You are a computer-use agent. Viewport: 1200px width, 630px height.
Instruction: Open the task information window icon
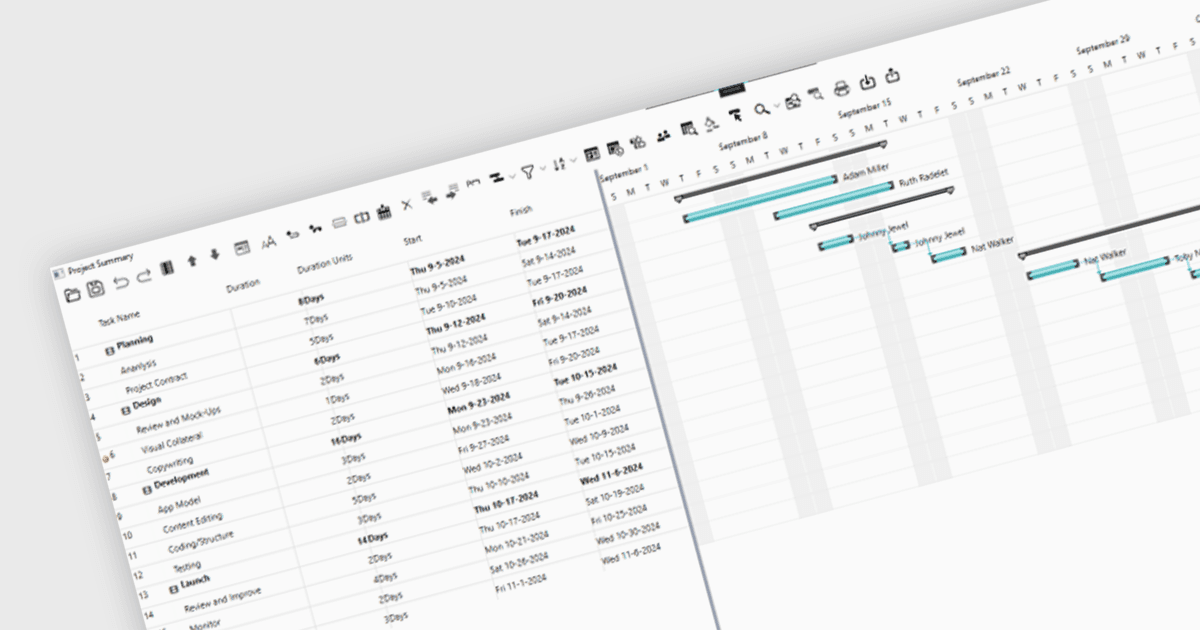pos(241,247)
